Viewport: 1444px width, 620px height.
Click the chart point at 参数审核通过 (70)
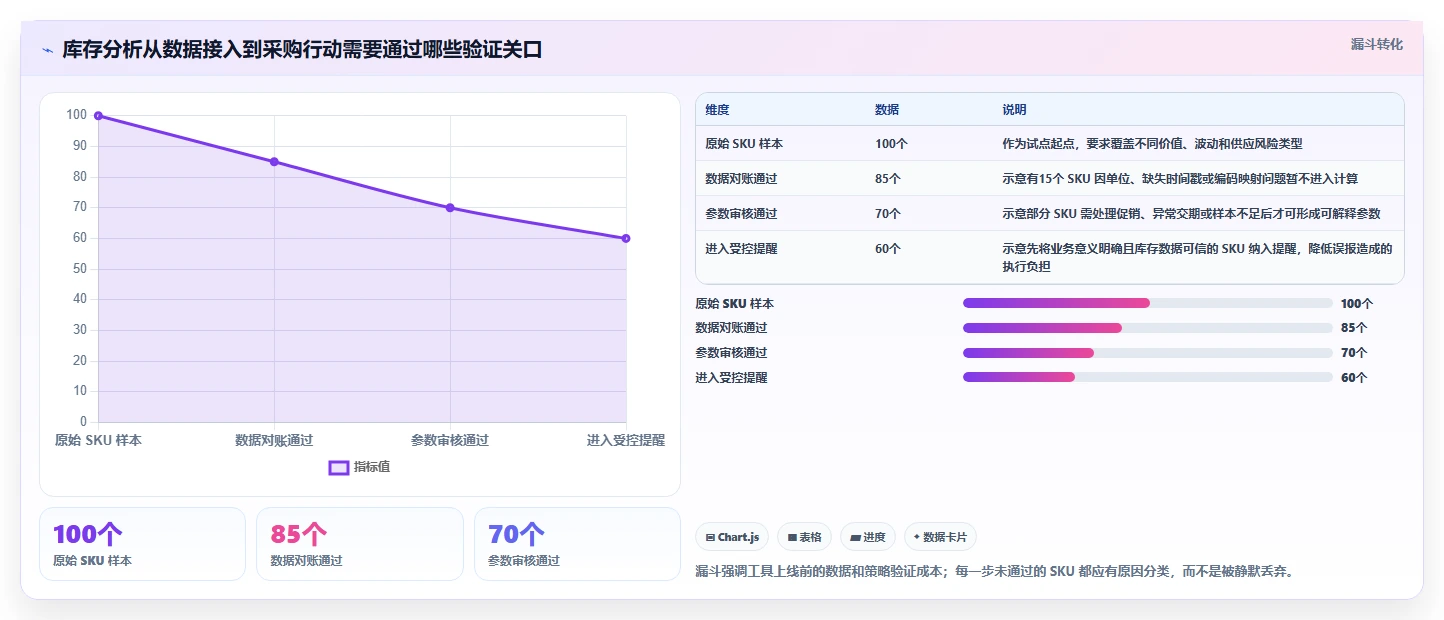click(450, 208)
